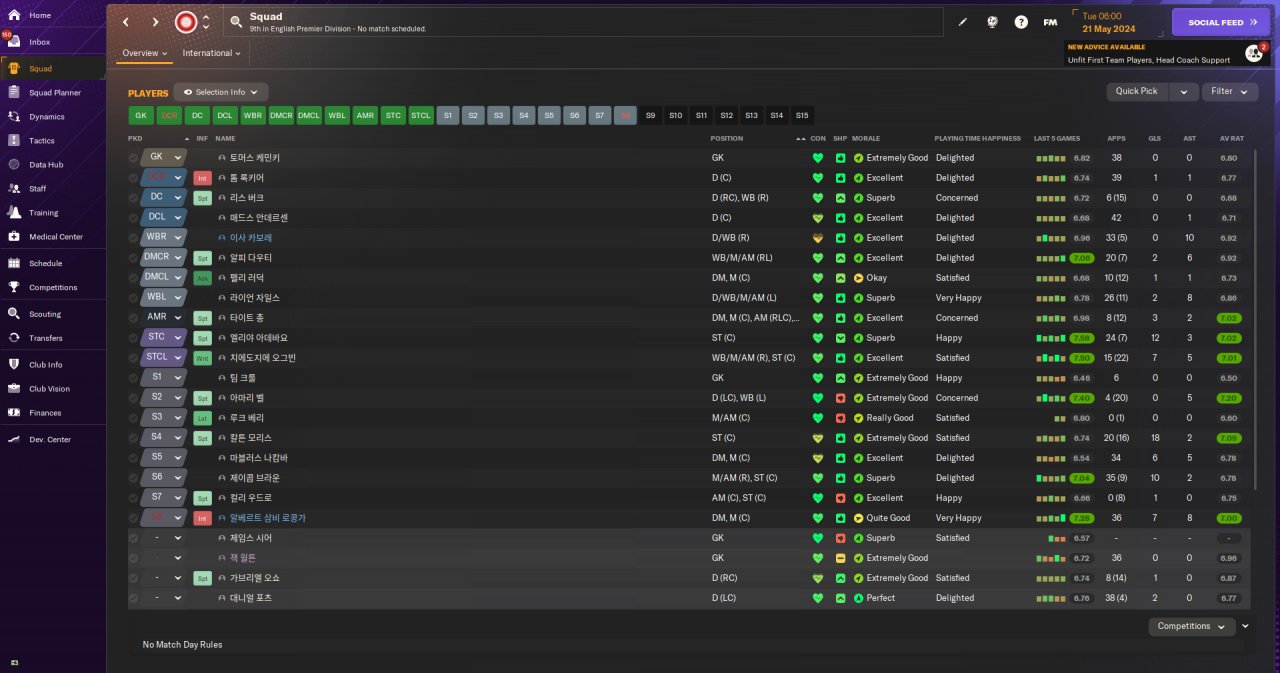
Task: Open the Tactics sidebar icon
Action: 14,141
